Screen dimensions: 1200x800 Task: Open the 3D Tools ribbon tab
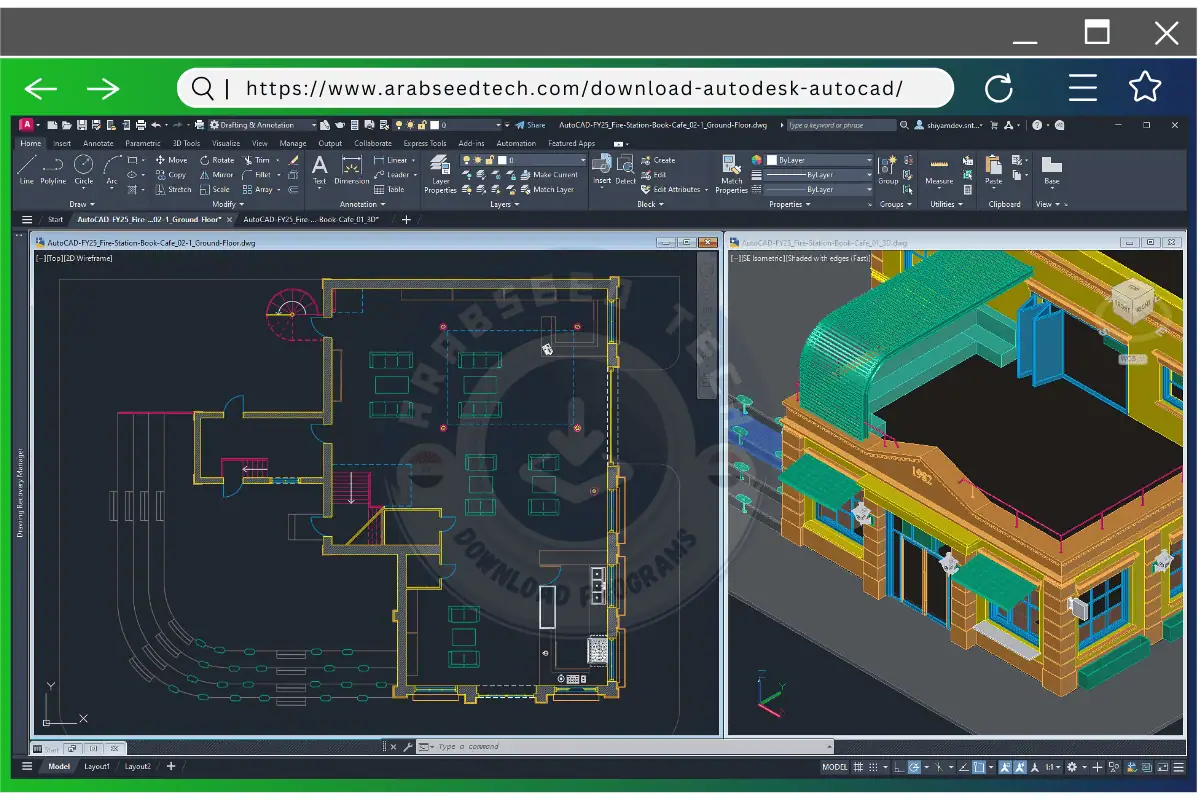(186, 143)
